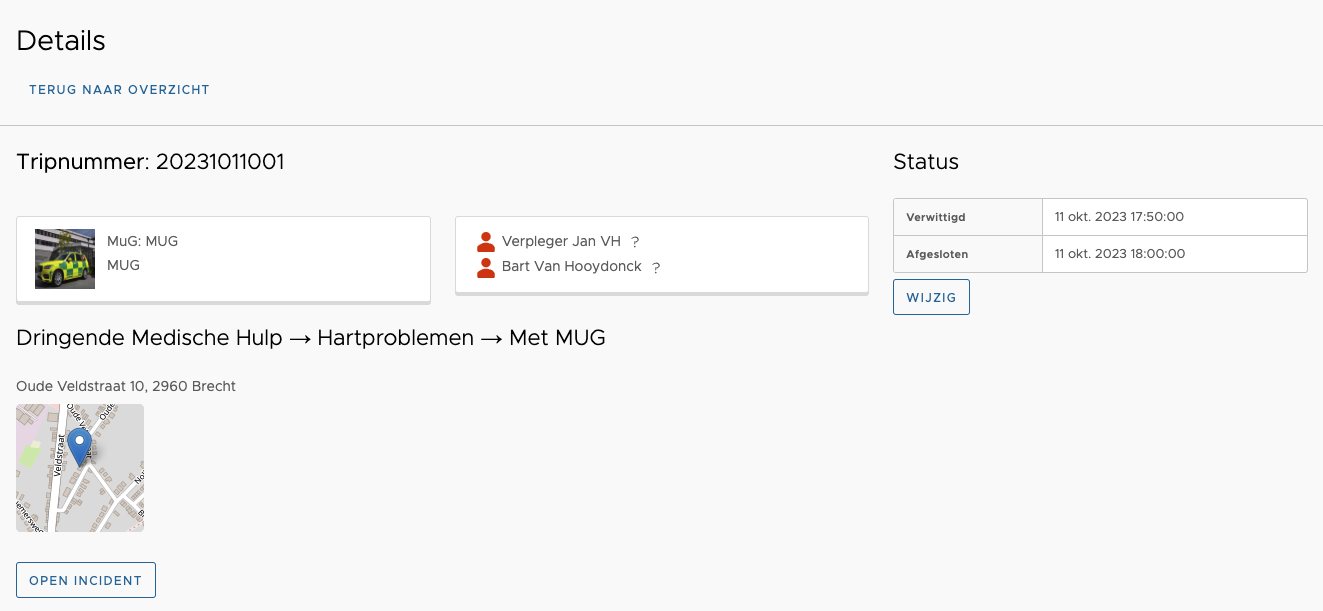
Task: Click the address Oude Veldstraat 10, 2960 Brecht
Action: pos(126,386)
